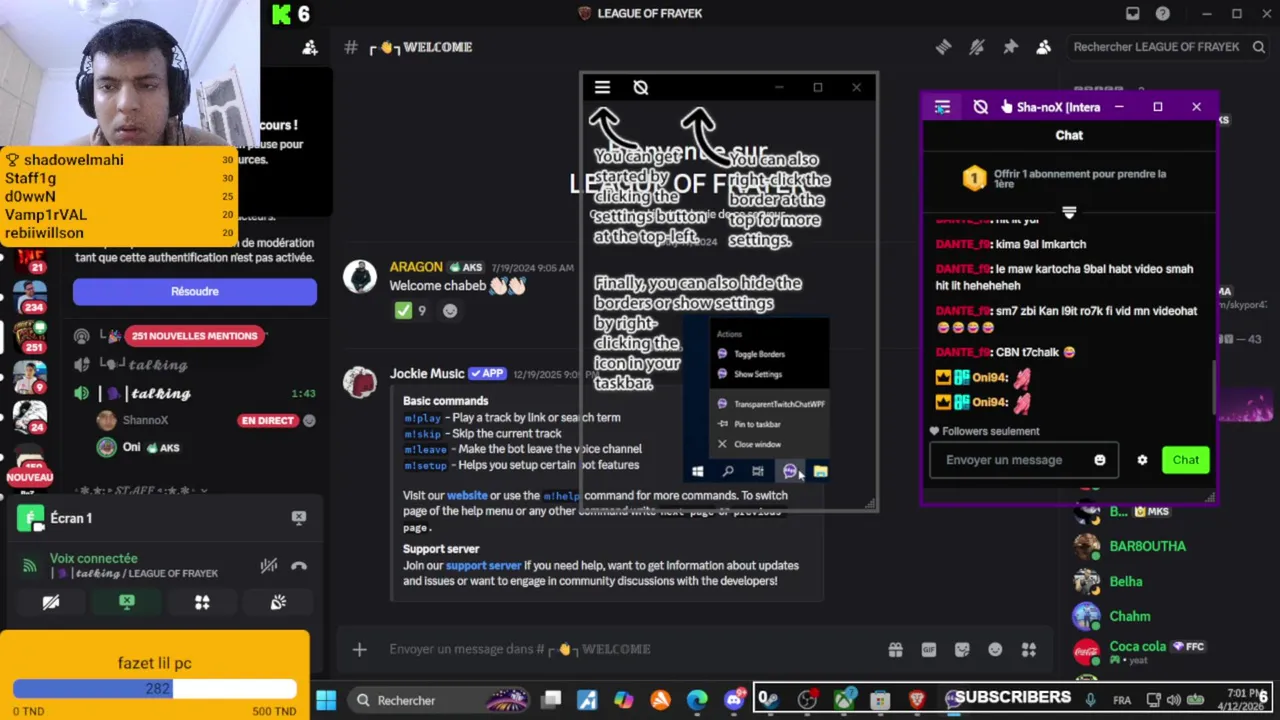Toggle green screen share button
This screenshot has width=1280, height=720.
(x=127, y=602)
